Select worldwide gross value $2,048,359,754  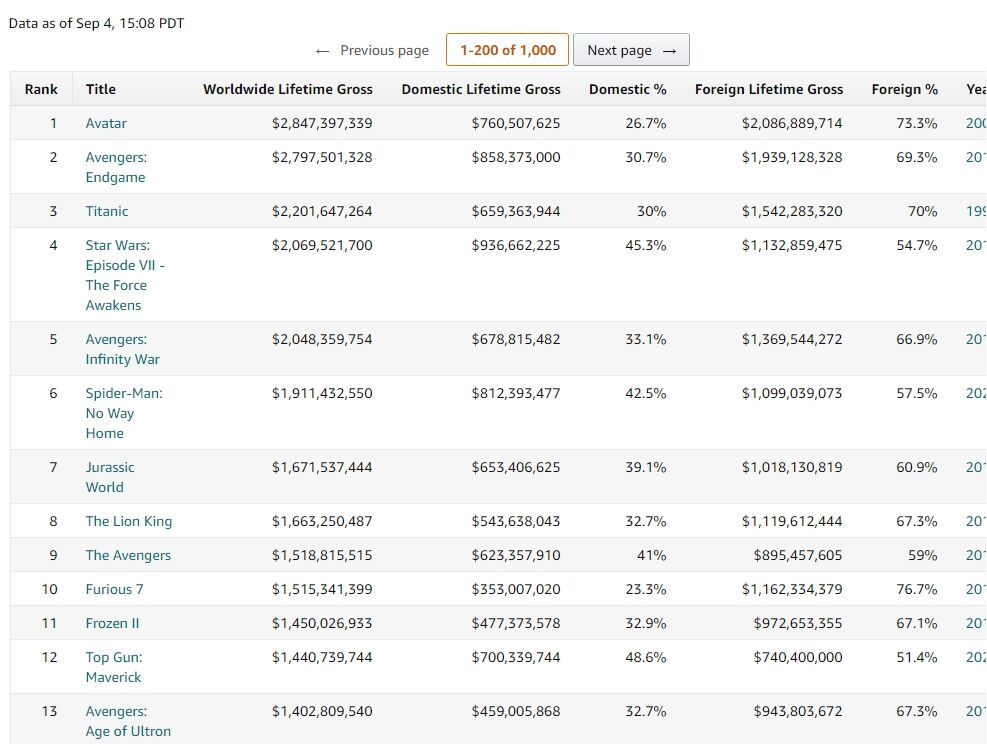[x=322, y=339]
